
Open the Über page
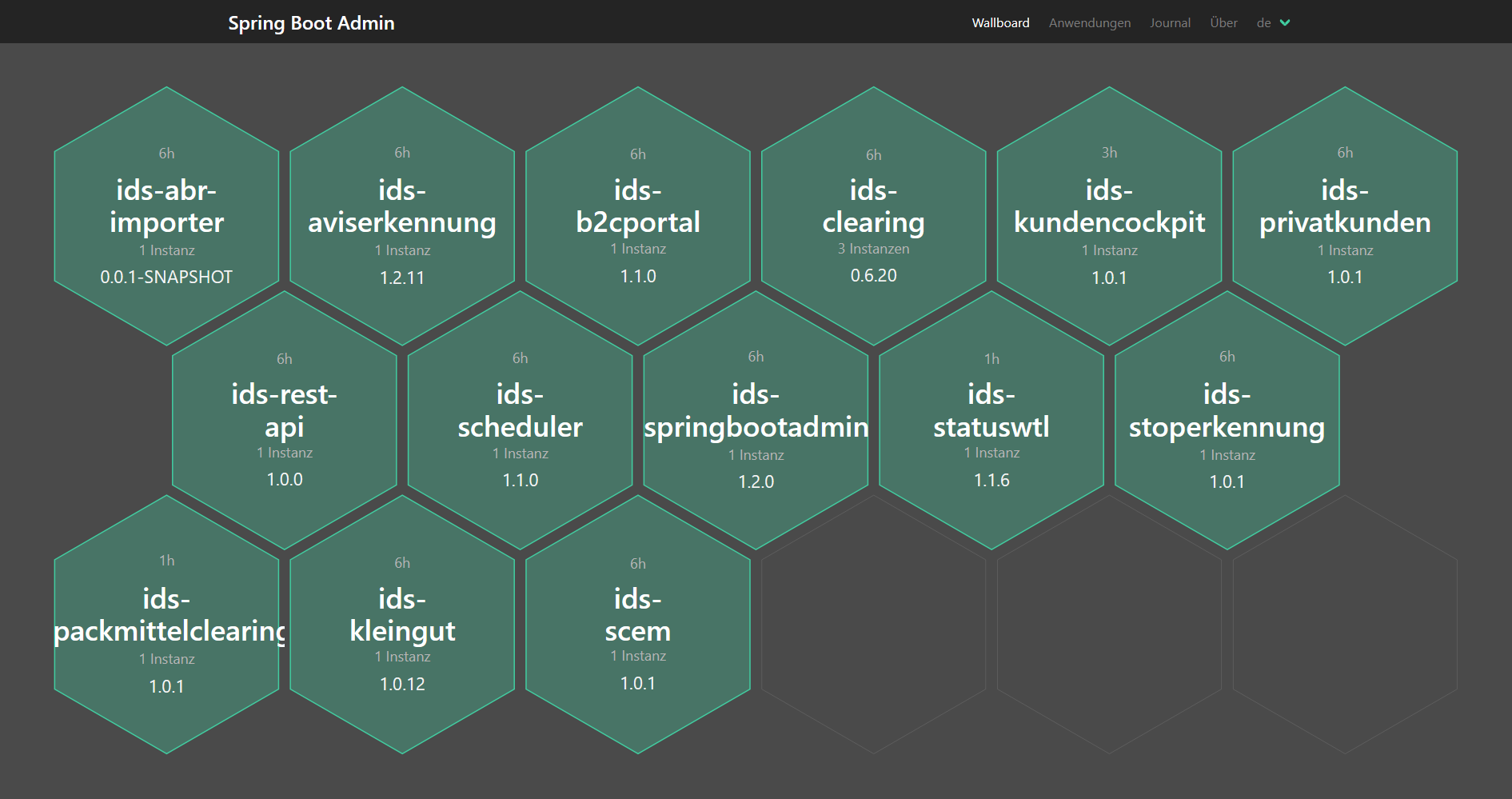[1223, 22]
